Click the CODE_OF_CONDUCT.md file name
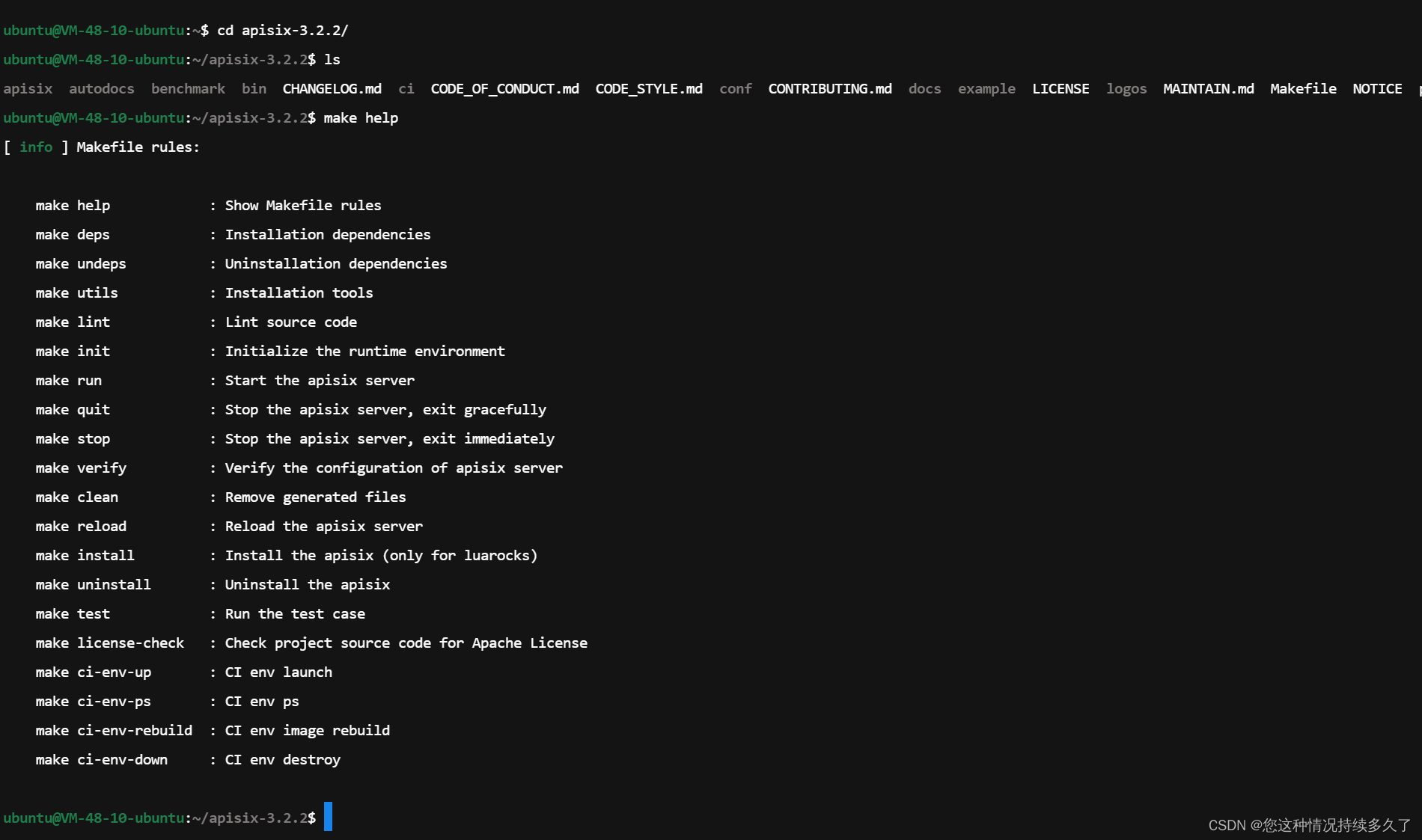 click(x=504, y=88)
